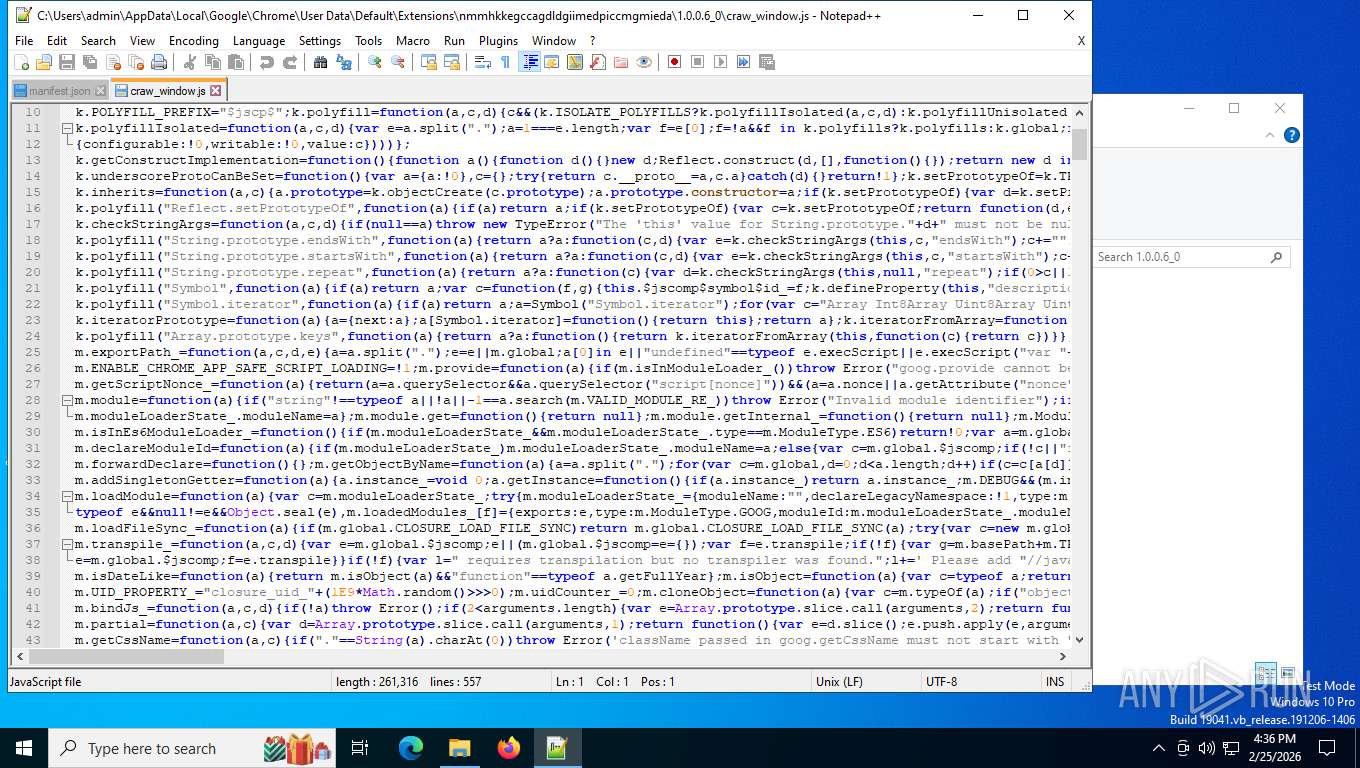Viewport: 1360px width, 768px height.
Task: Open the Windows Start menu
Action: [x=24, y=748]
